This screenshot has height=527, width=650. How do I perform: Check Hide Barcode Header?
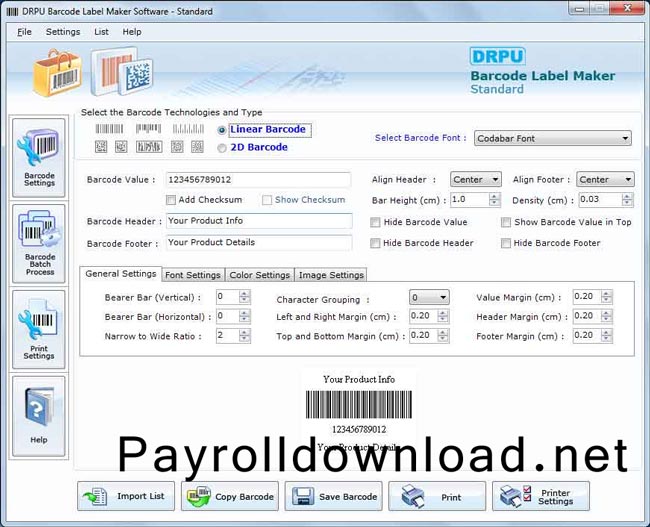pos(375,243)
